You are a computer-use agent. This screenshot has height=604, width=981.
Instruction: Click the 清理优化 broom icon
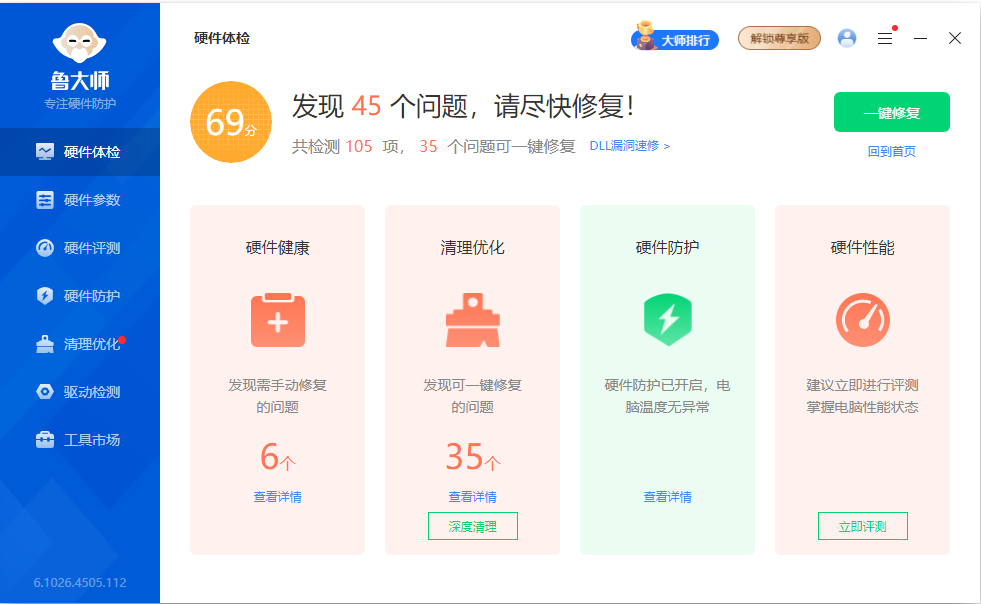coord(472,320)
